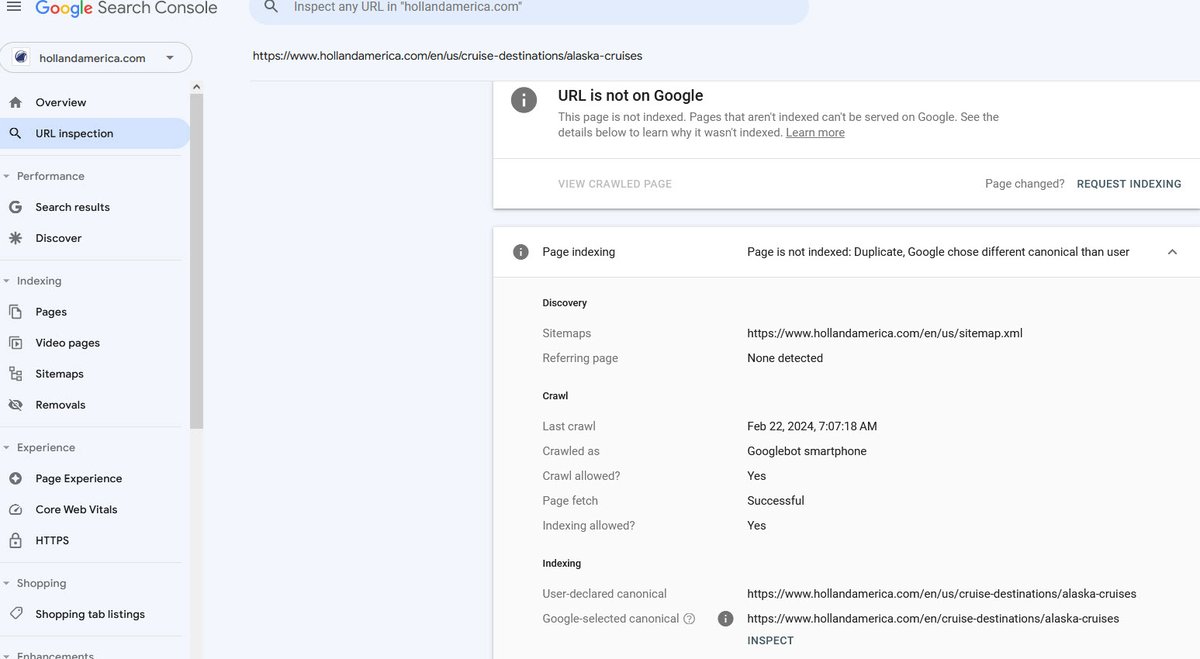The width and height of the screenshot is (1200, 659).
Task: Click the Overview home icon
Action: coord(15,102)
